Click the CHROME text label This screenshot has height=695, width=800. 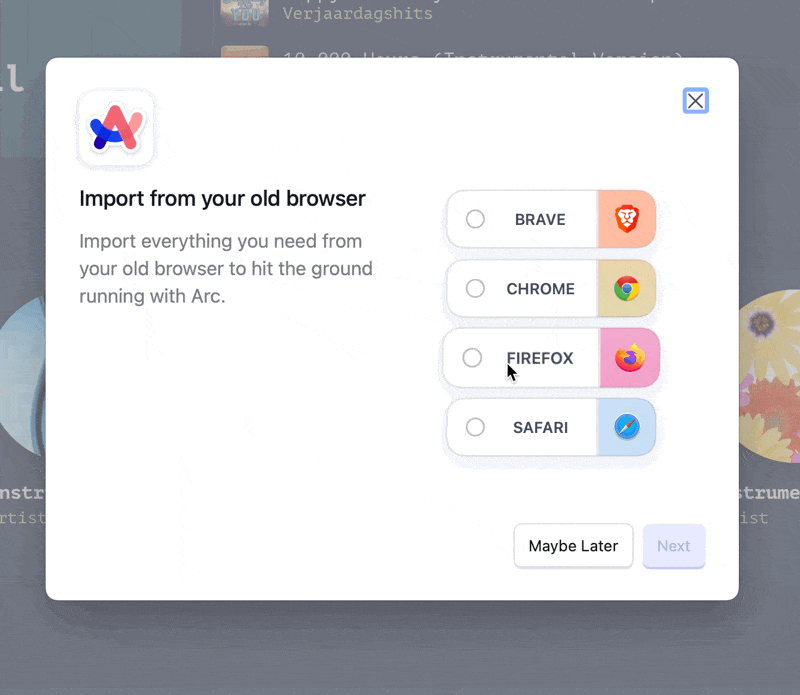[x=540, y=289]
